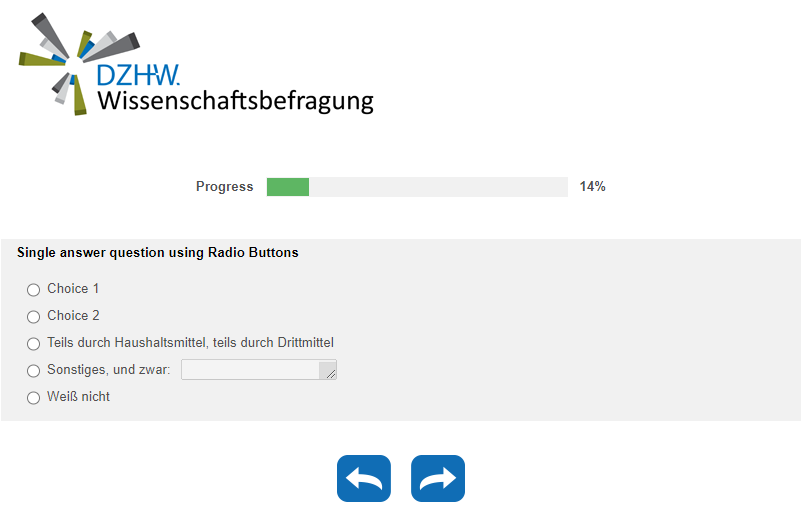The height and width of the screenshot is (511, 802).
Task: Click the back arrow button
Action: (x=364, y=478)
